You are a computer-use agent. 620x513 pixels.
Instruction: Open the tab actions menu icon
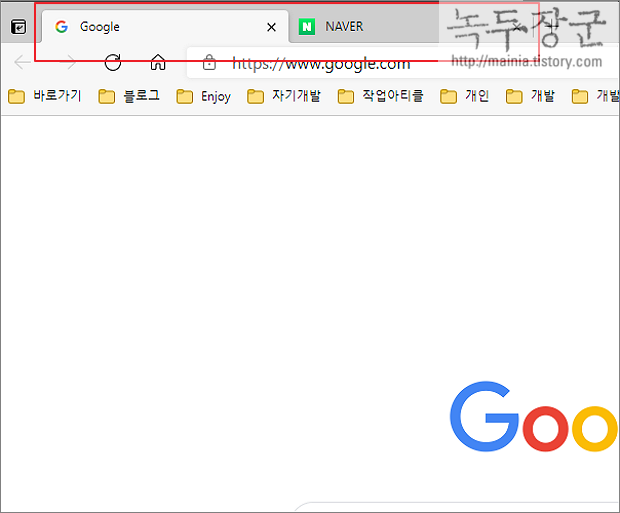tap(19, 27)
